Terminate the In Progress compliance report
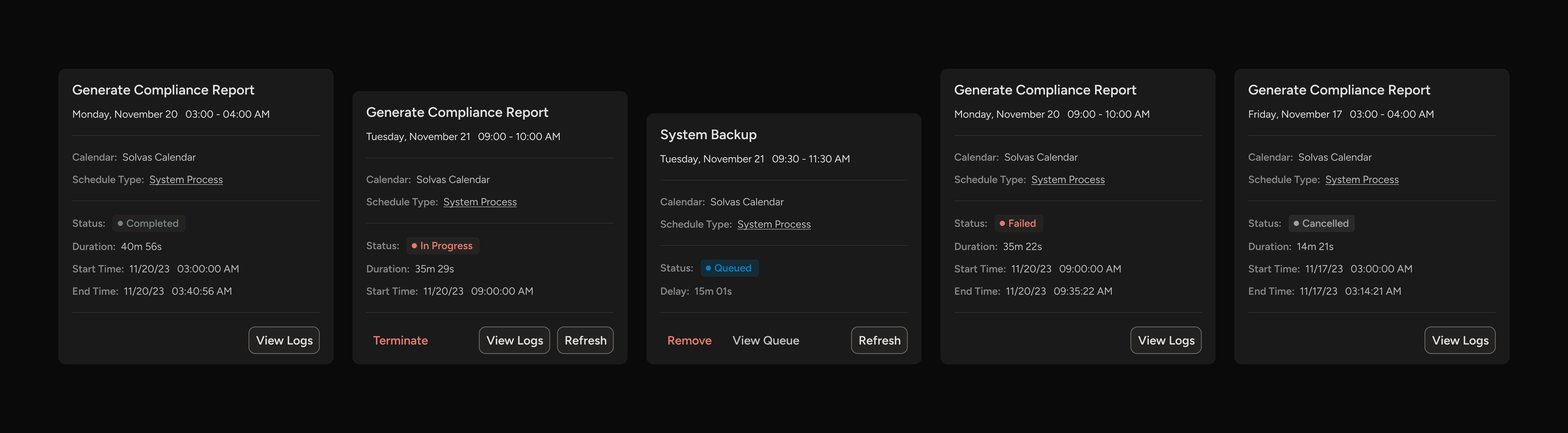Viewport: 1568px width, 433px height. 400,340
